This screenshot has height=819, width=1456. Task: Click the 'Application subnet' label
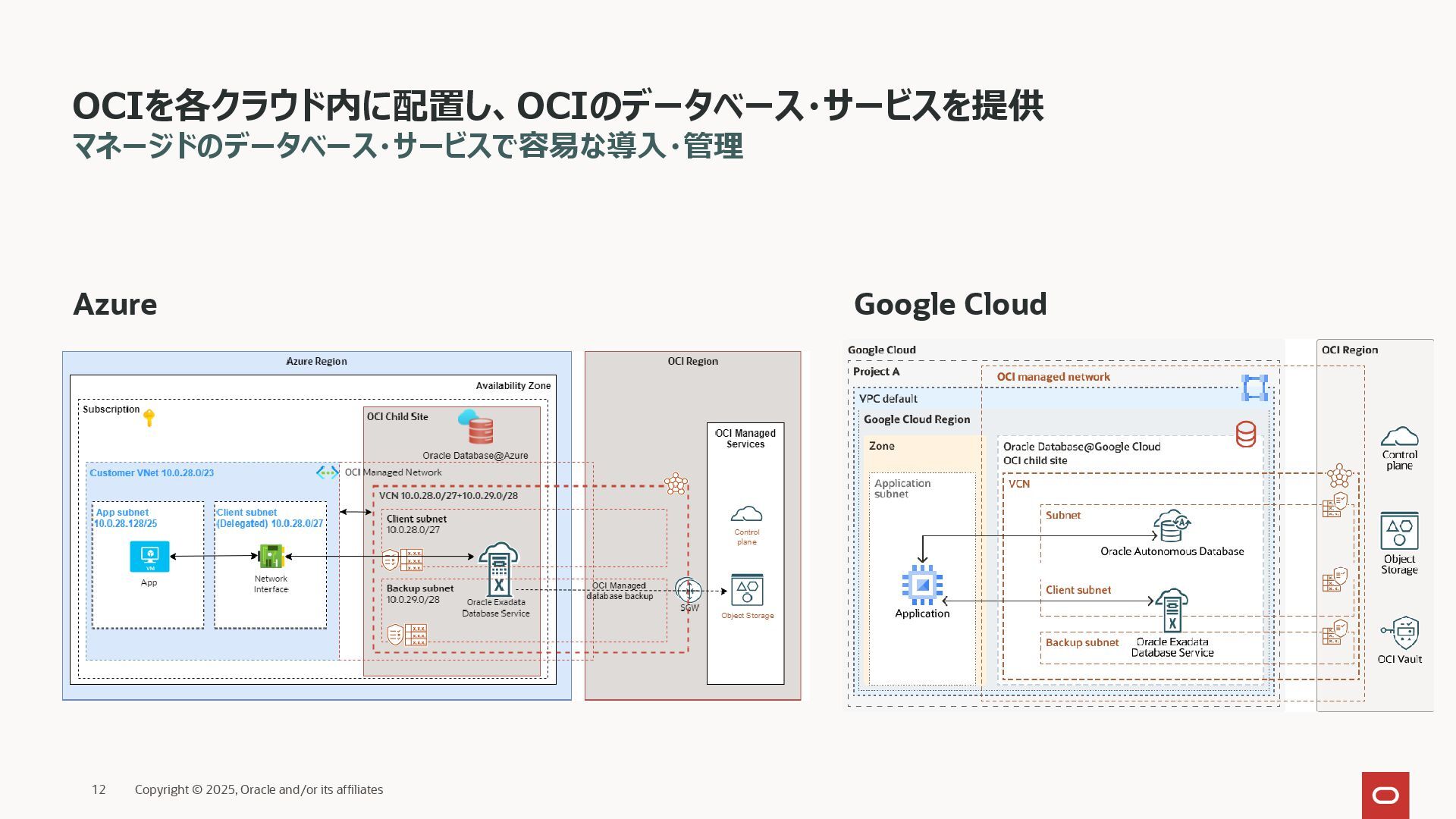[x=902, y=488]
